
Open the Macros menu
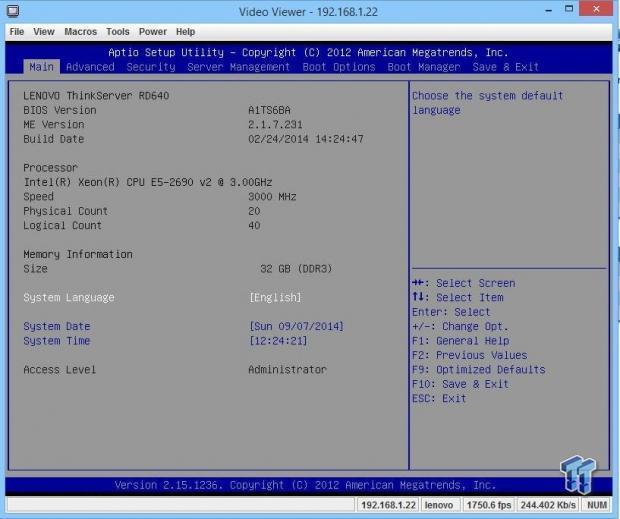point(81,32)
